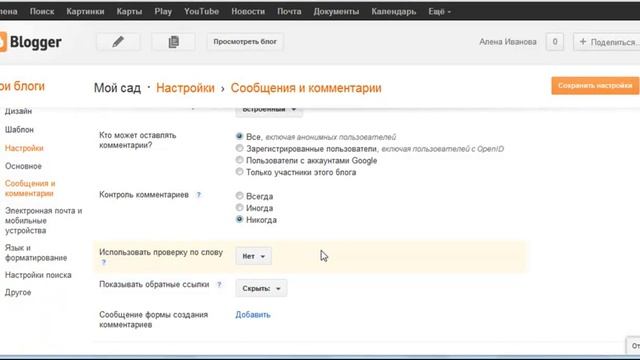Open Почта in the Google bar
640x360 pixels.
[289, 11]
